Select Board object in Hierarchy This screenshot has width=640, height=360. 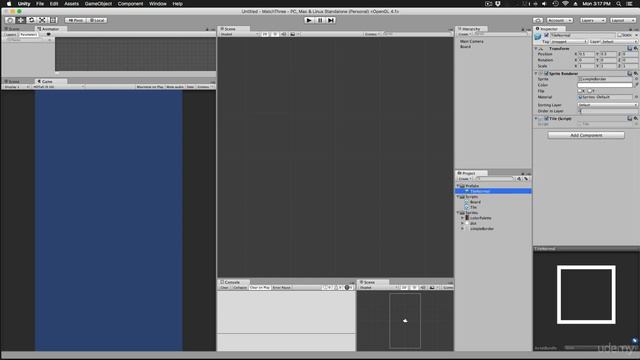(x=465, y=47)
